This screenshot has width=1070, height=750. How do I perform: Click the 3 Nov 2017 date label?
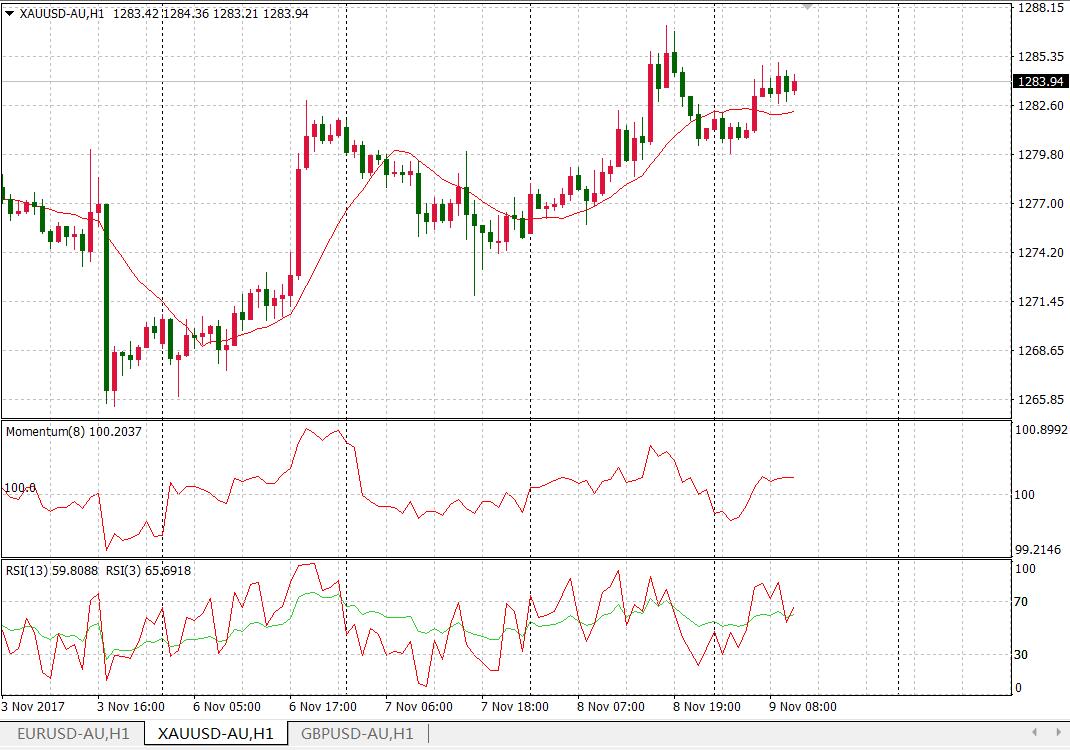coord(33,707)
